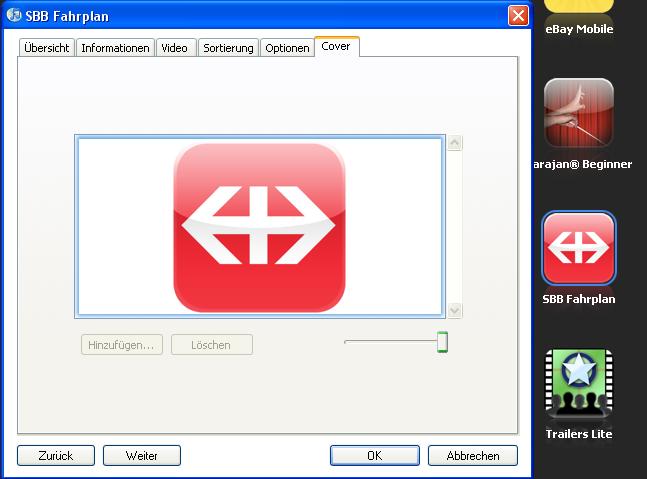Click the cover size slider handle
This screenshot has width=647, height=479.
click(442, 343)
